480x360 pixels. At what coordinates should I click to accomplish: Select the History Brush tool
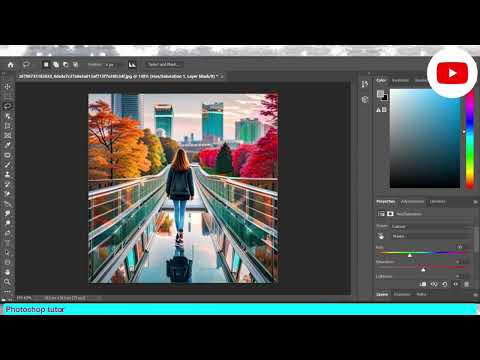point(7,184)
